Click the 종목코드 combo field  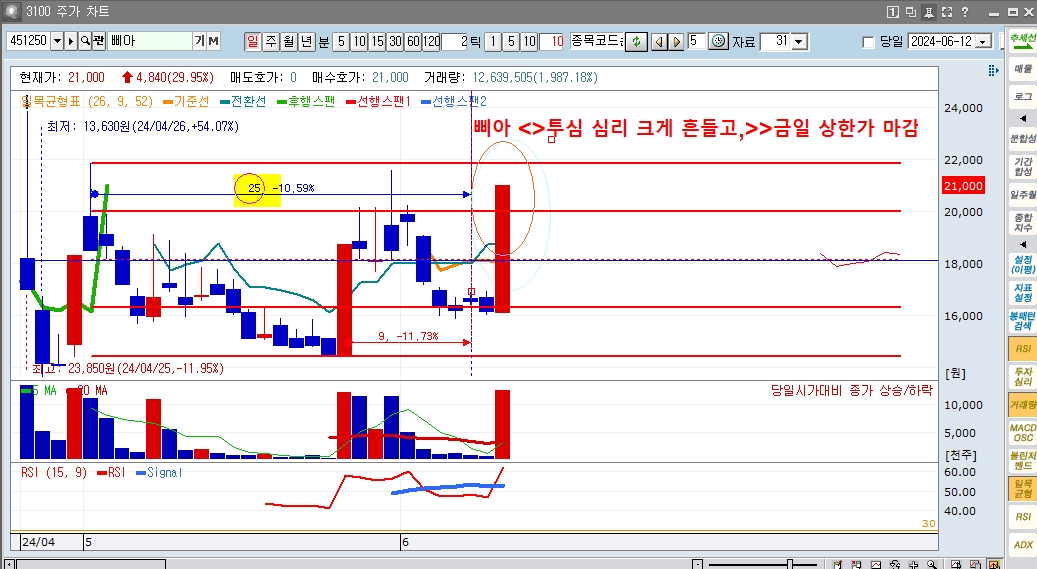pyautogui.click(x=597, y=41)
